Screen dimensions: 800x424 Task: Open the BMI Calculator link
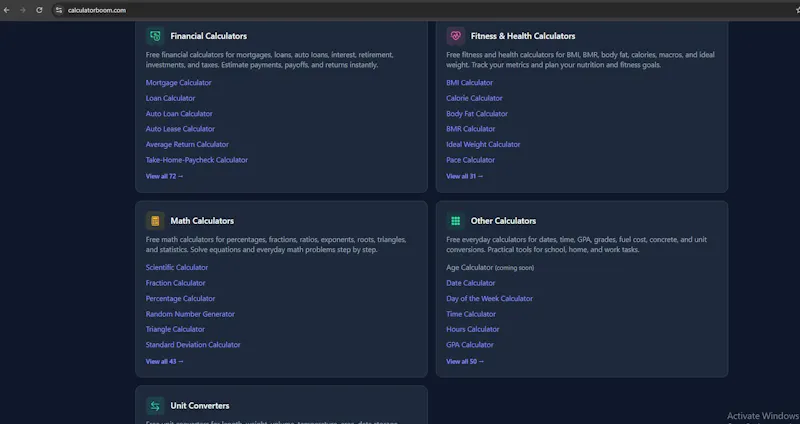pos(469,83)
